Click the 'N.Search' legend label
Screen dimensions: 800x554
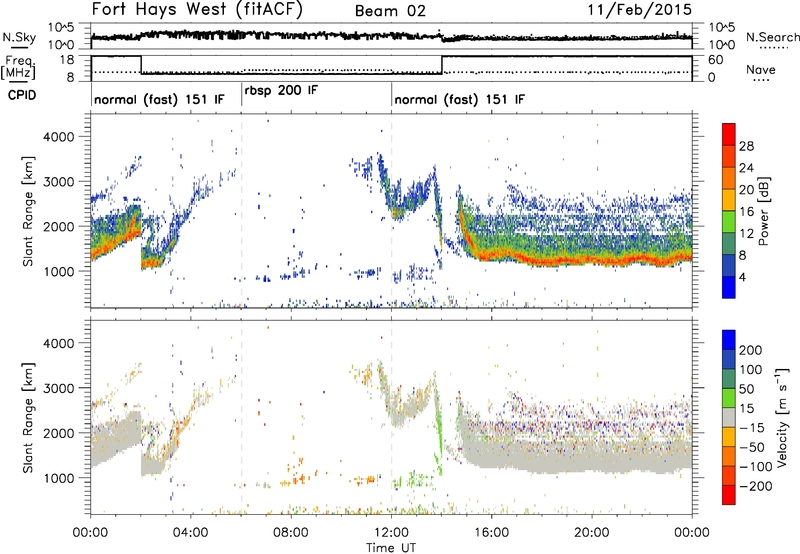click(x=772, y=37)
